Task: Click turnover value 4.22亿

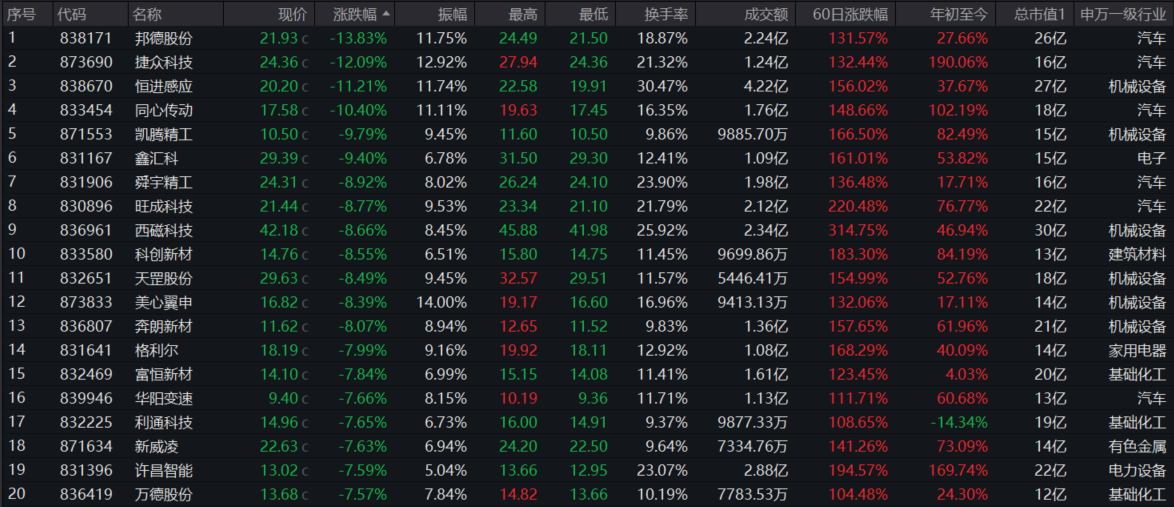Action: 766,86
